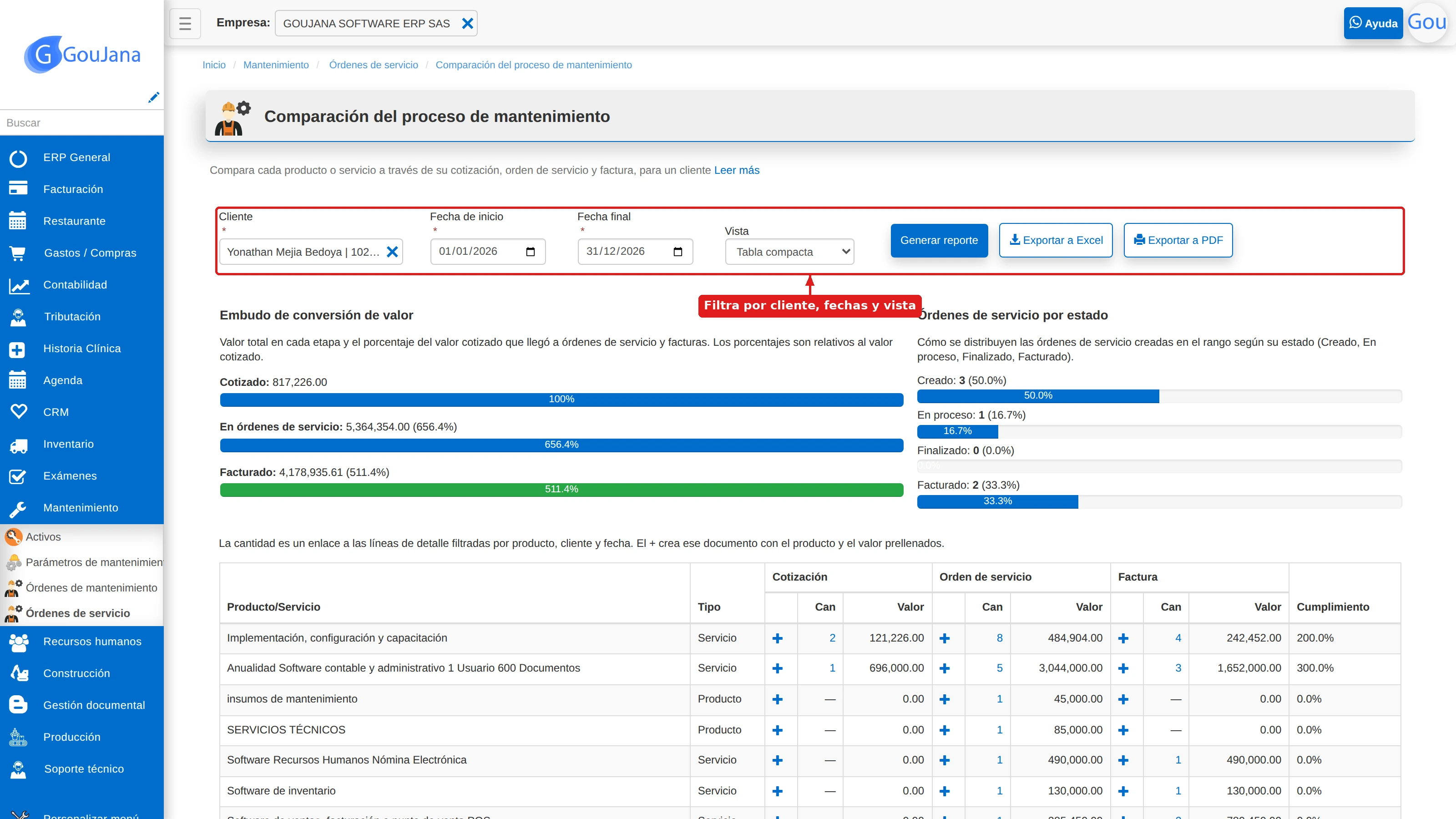Open the Empresa GOUJANA SOFTWARE ERP SAS selector

click(x=376, y=23)
